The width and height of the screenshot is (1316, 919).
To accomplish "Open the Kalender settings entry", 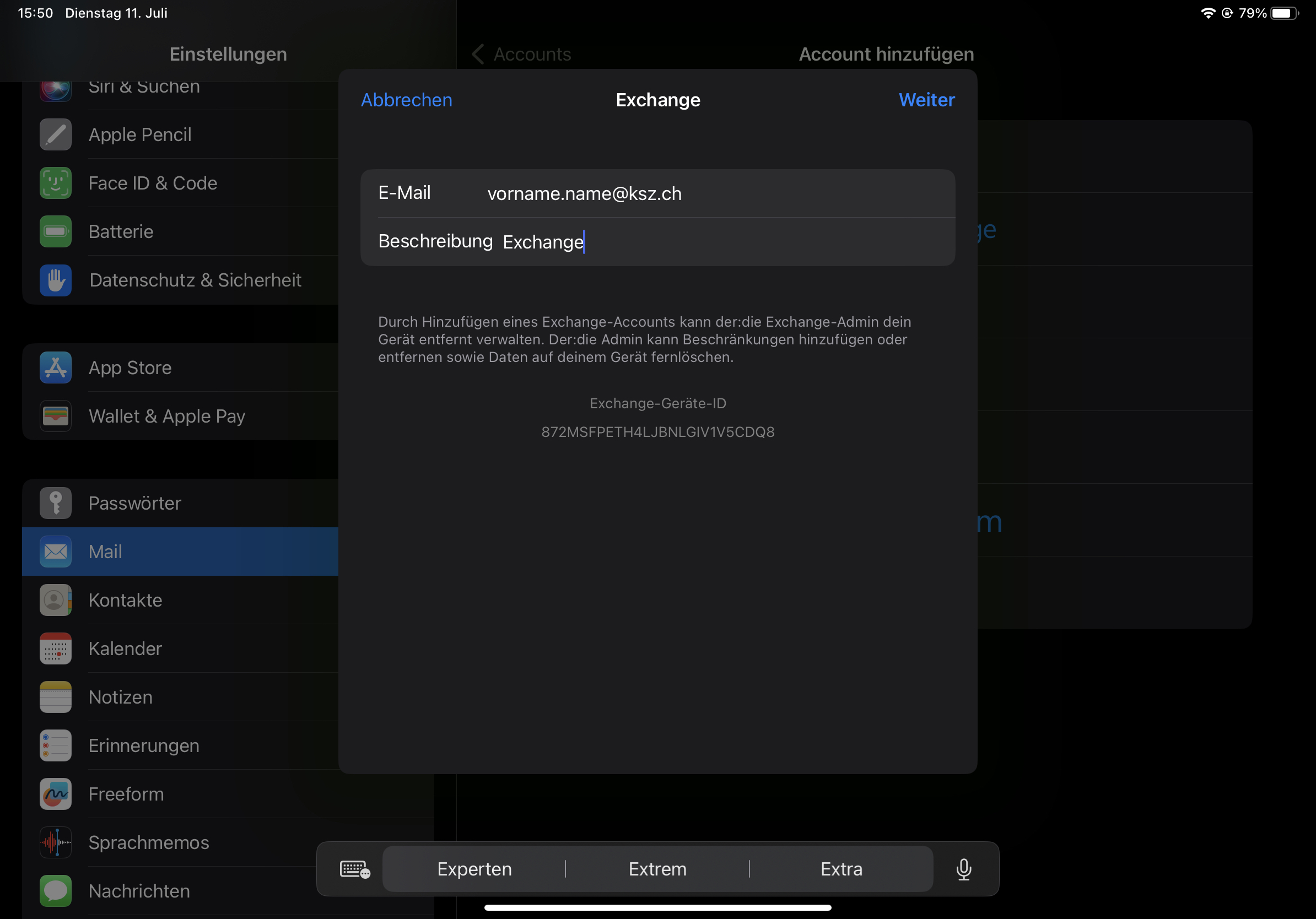I will tap(126, 648).
